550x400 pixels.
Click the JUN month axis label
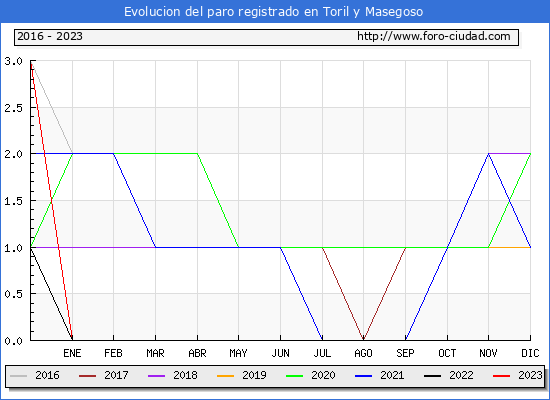280,353
